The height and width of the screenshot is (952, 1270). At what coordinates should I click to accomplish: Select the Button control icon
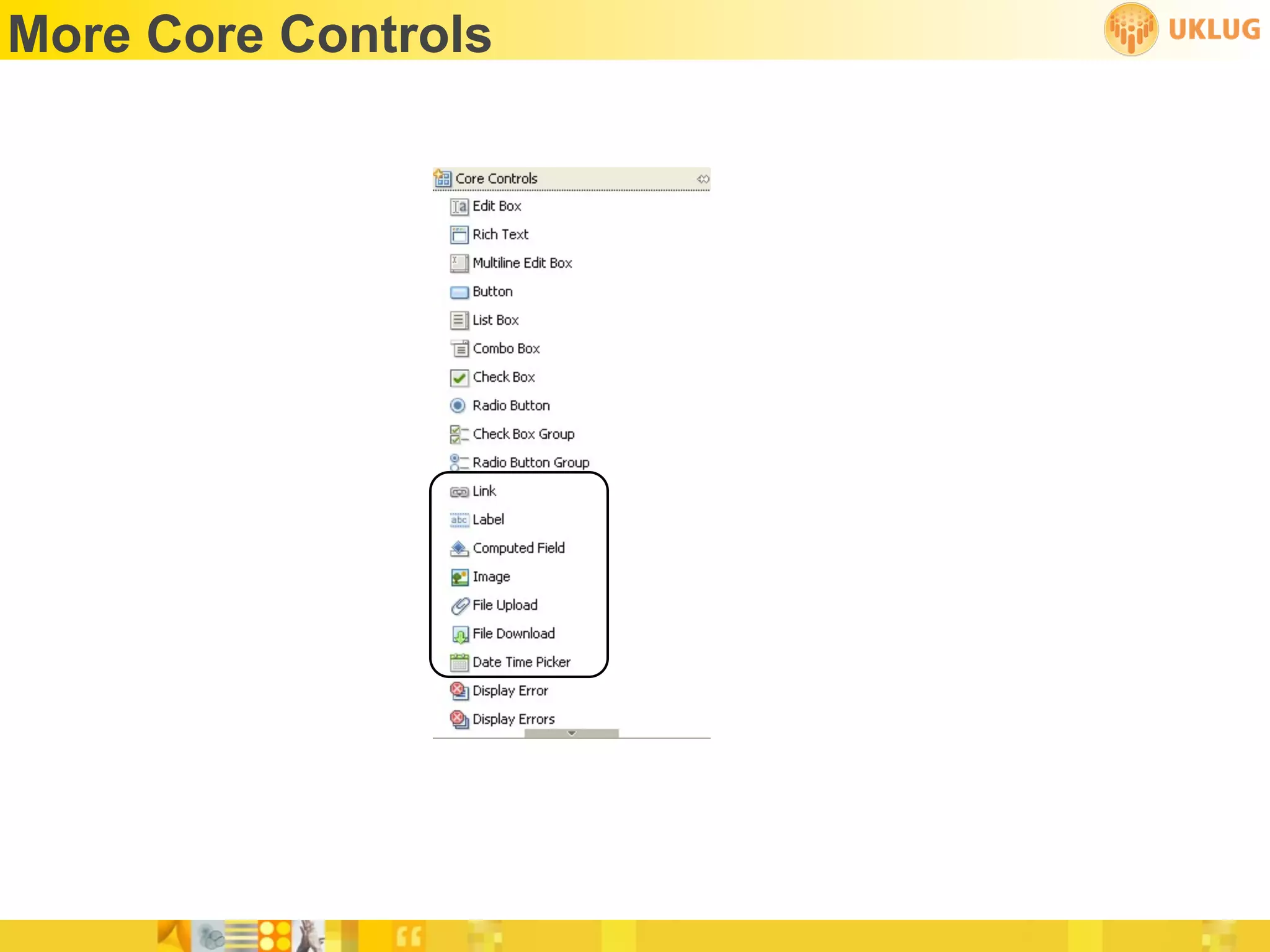[459, 292]
